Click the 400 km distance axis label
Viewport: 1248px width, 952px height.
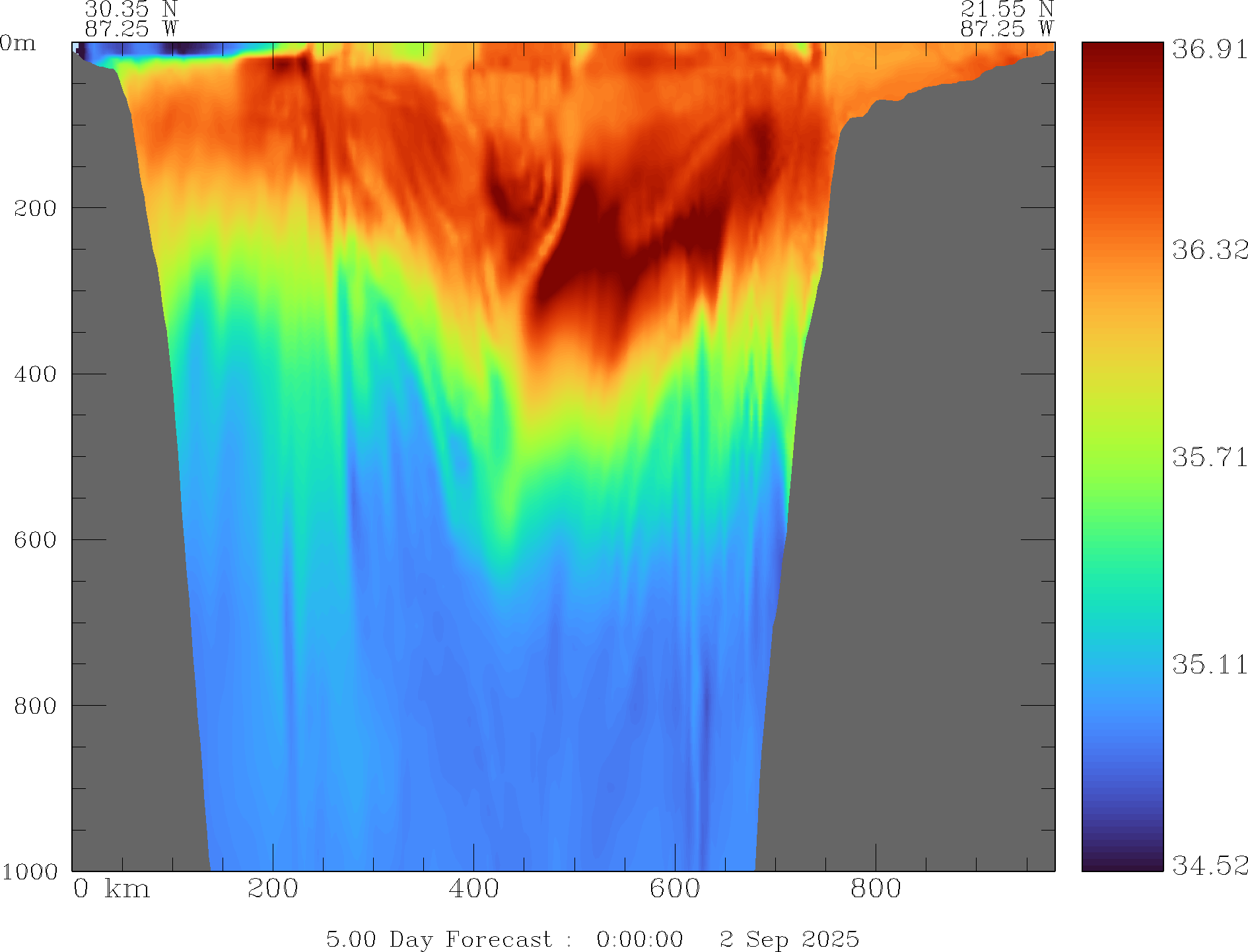pos(473,889)
